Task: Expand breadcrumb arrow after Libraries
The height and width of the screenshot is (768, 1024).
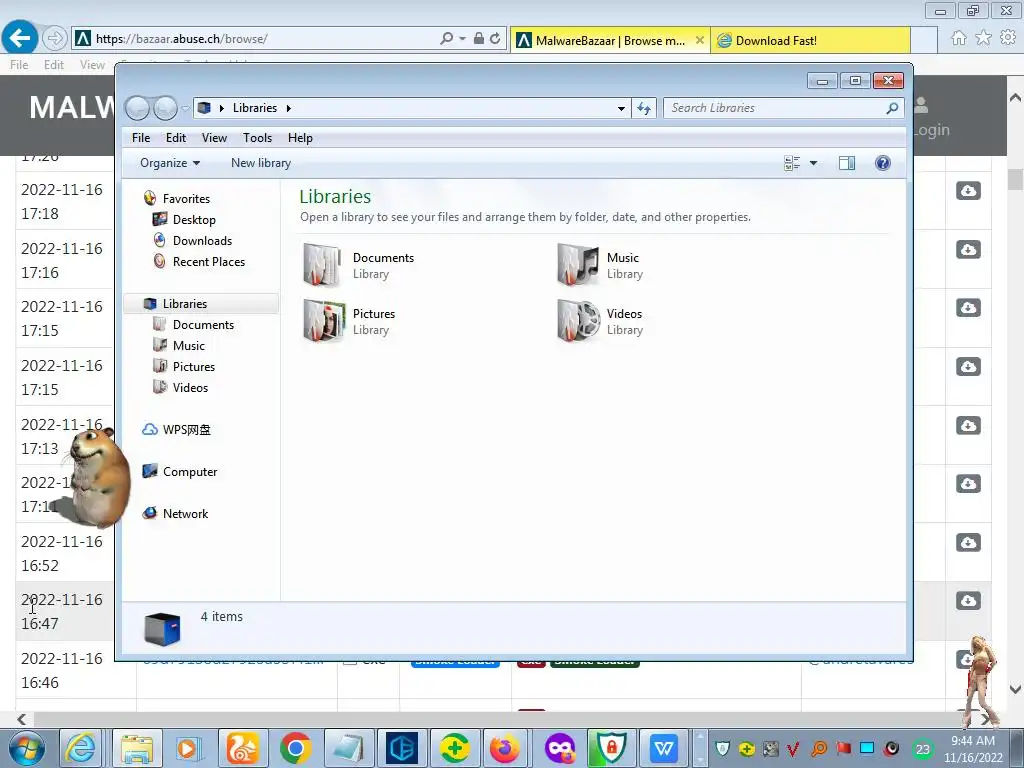Action: pos(288,108)
